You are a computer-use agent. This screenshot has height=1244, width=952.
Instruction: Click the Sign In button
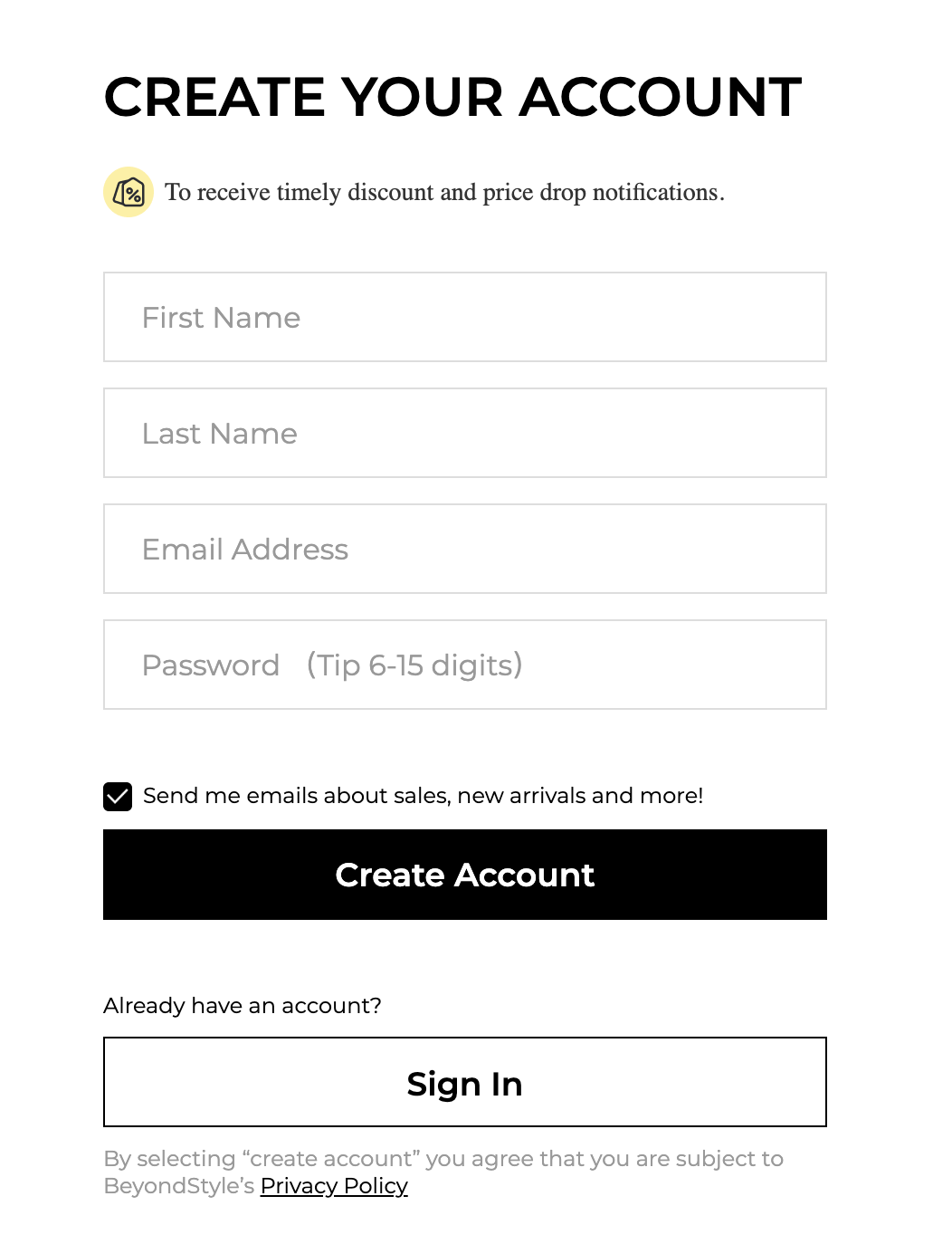[464, 1082]
